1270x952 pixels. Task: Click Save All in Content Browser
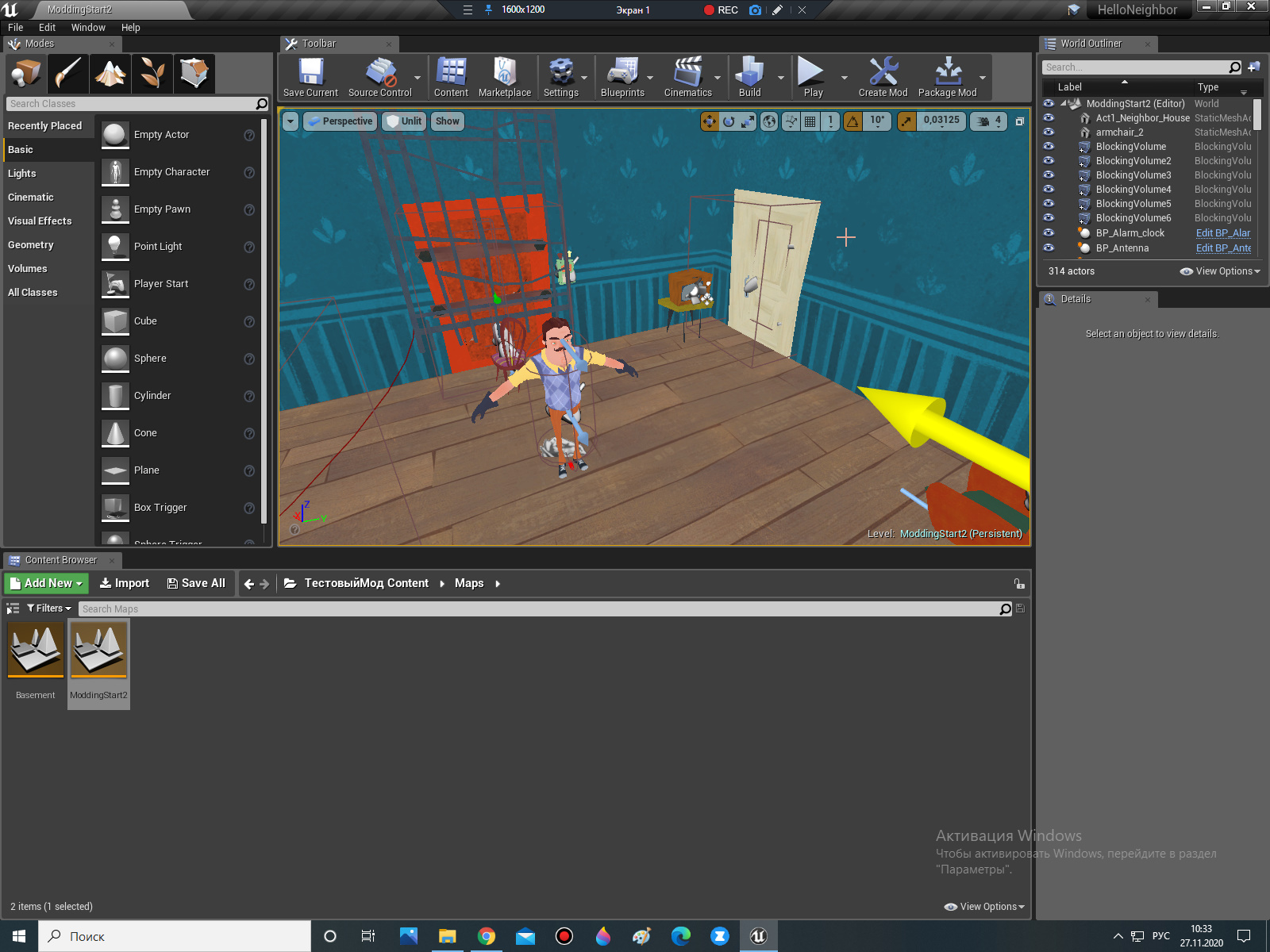[196, 583]
